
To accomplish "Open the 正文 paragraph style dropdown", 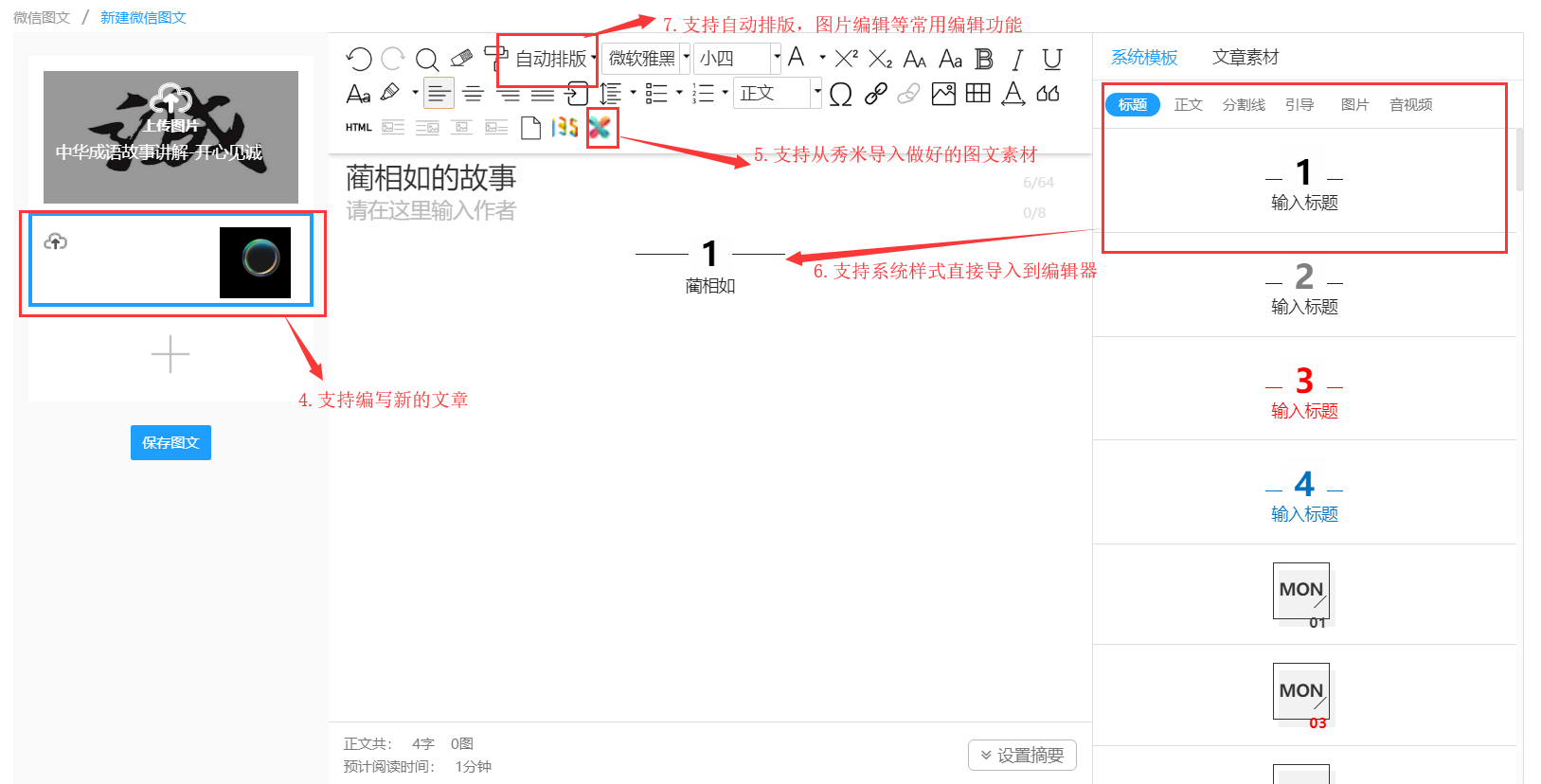I will pos(779,93).
